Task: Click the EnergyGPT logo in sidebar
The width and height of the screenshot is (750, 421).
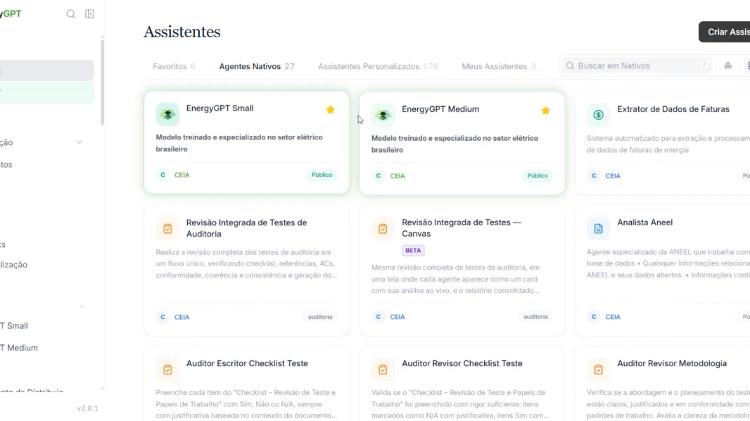Action: click(11, 14)
